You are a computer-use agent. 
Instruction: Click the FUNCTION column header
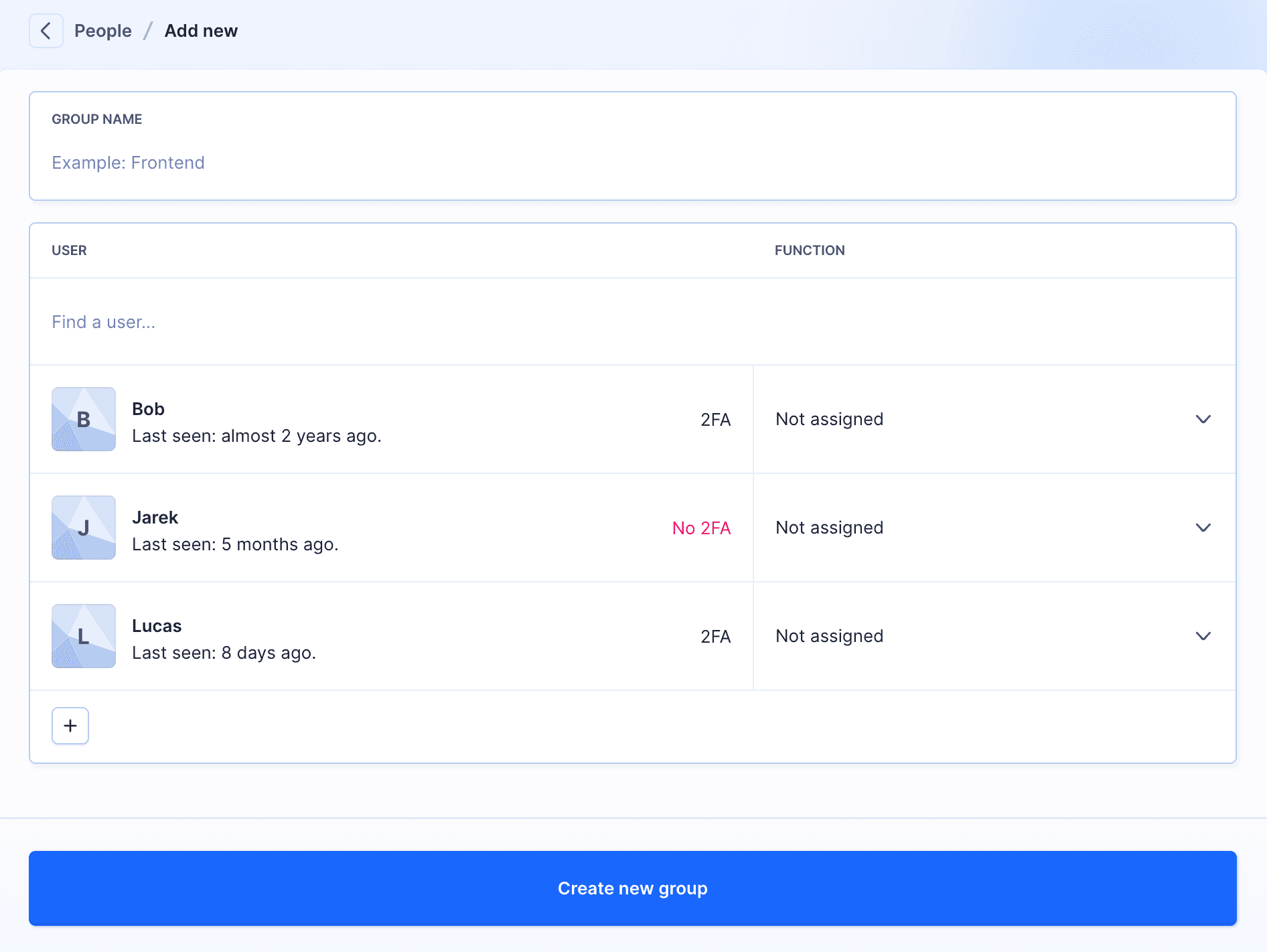[810, 250]
